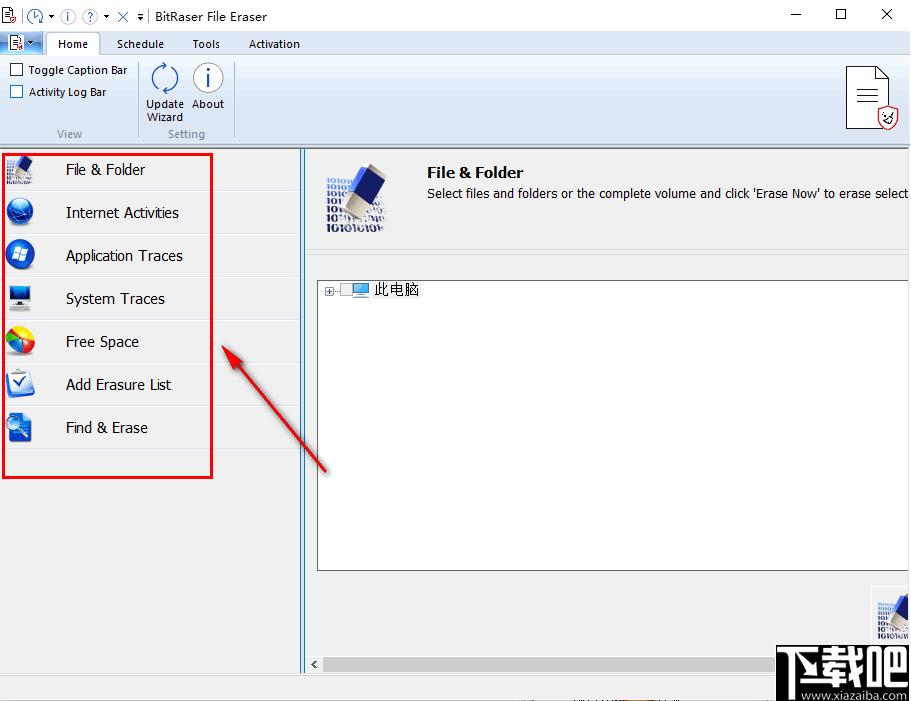
Task: Click the 此电脑 computer icon in tree
Action: pyautogui.click(x=361, y=289)
